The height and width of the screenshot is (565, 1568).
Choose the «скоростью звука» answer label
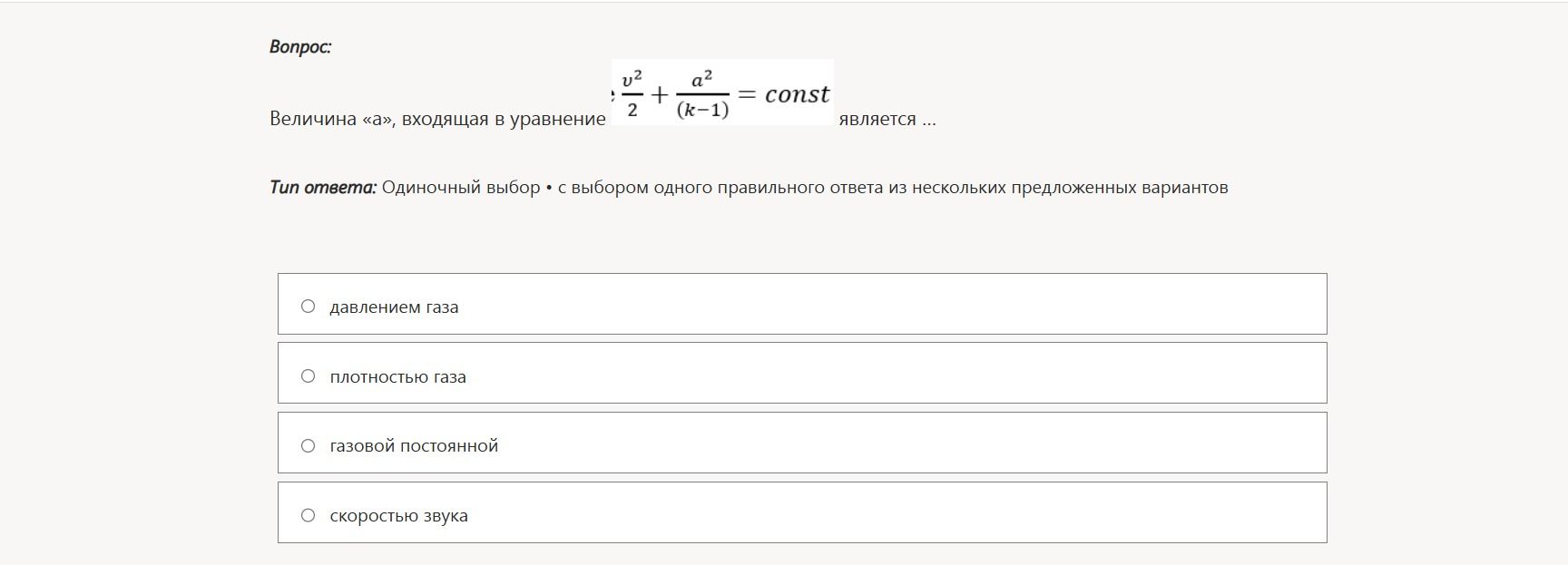[398, 516]
